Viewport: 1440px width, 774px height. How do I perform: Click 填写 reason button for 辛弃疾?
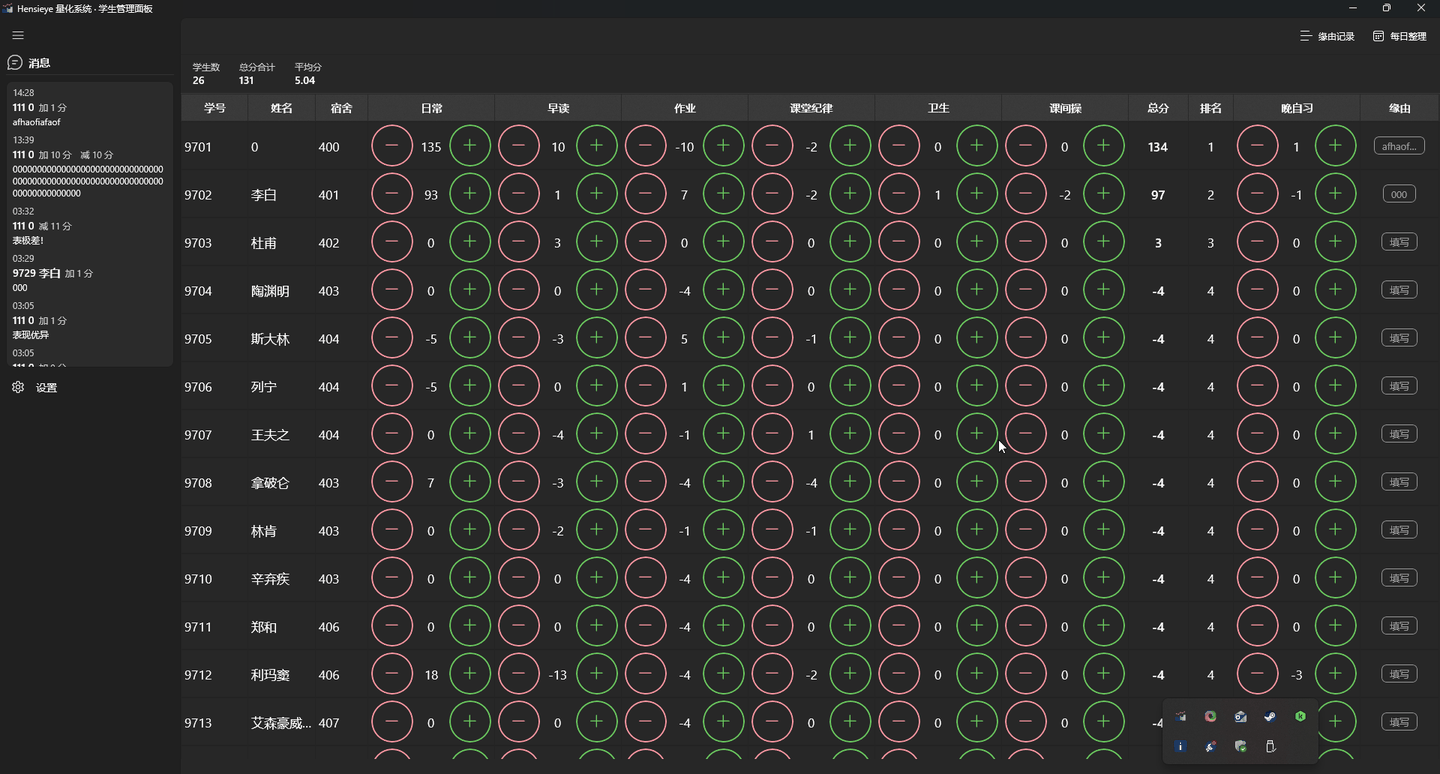(1399, 578)
